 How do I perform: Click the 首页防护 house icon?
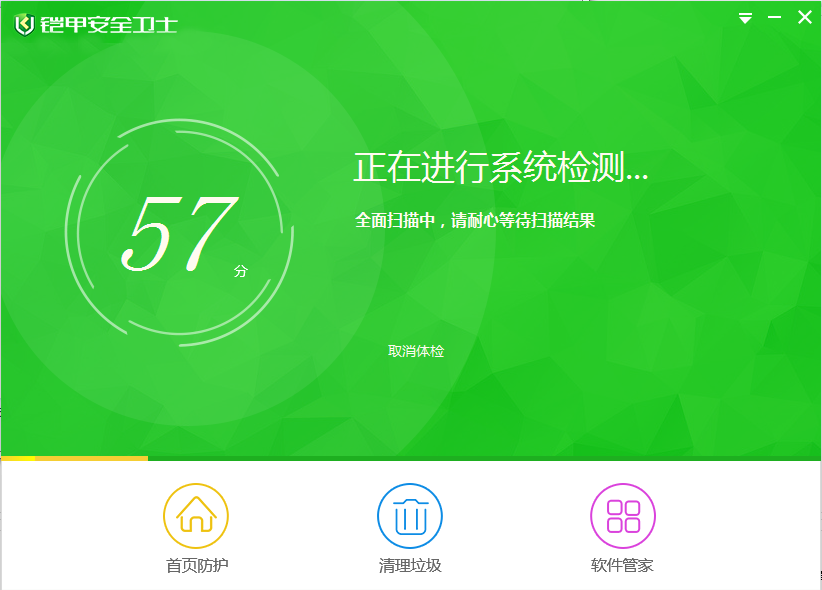click(196, 516)
